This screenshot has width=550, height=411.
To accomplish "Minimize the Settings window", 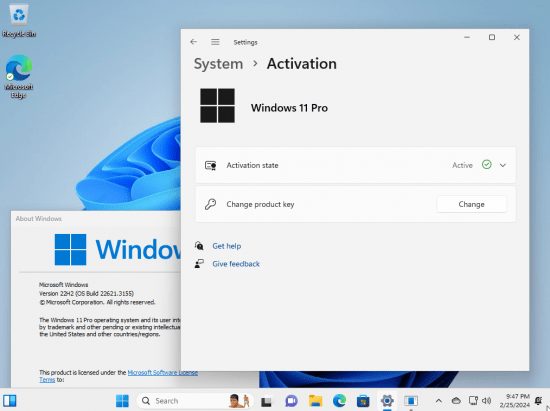I will [467, 37].
